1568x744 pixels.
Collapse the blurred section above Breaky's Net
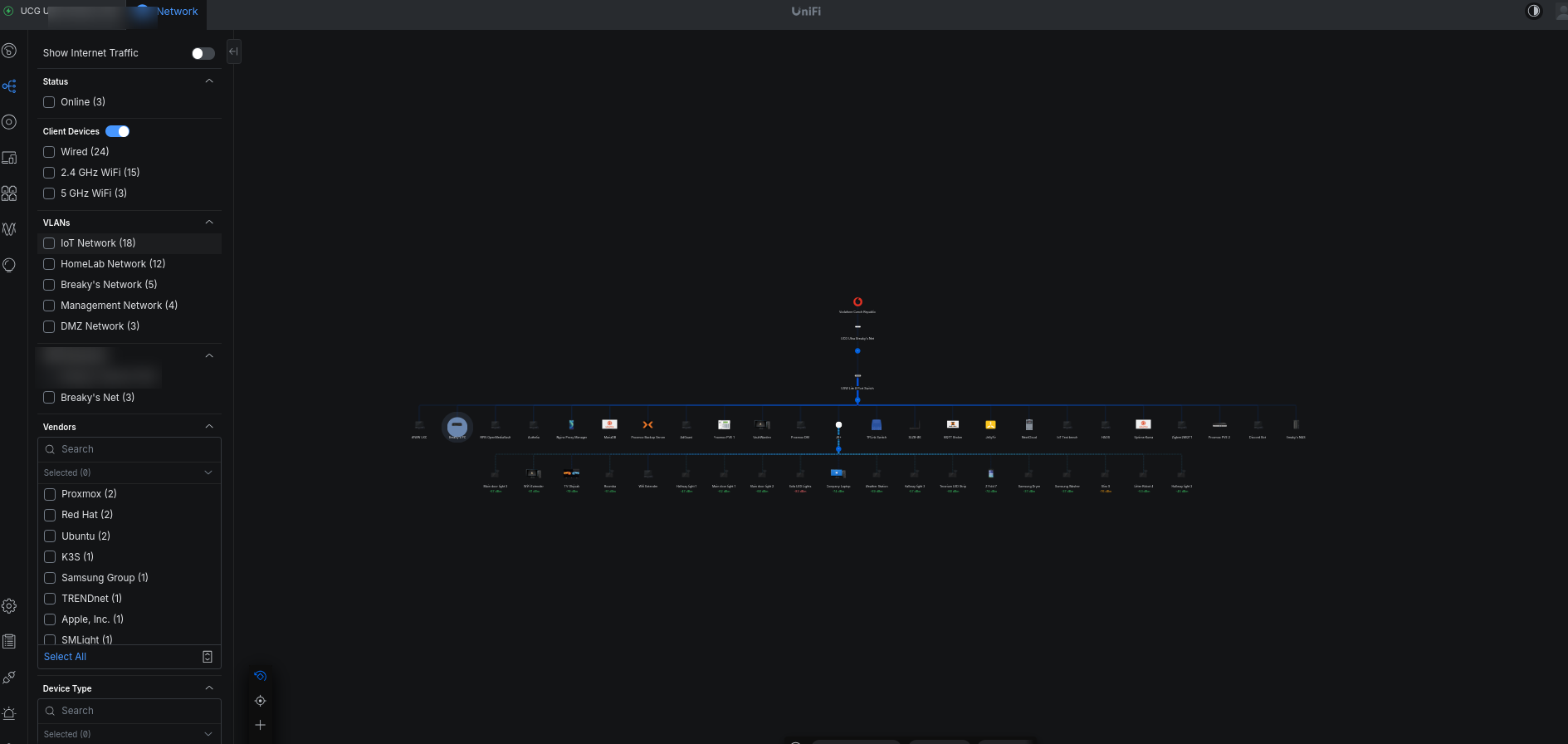pos(209,355)
